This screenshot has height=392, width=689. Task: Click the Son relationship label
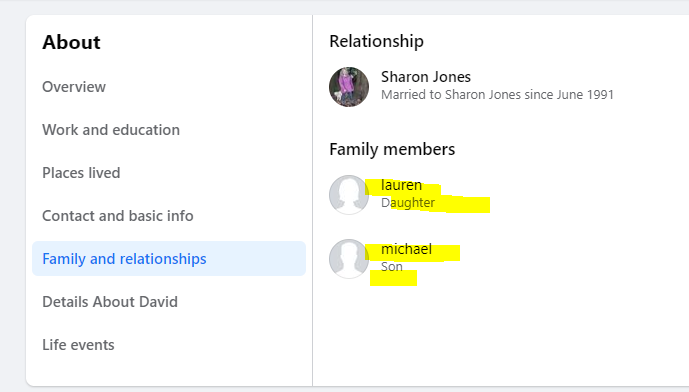click(392, 267)
